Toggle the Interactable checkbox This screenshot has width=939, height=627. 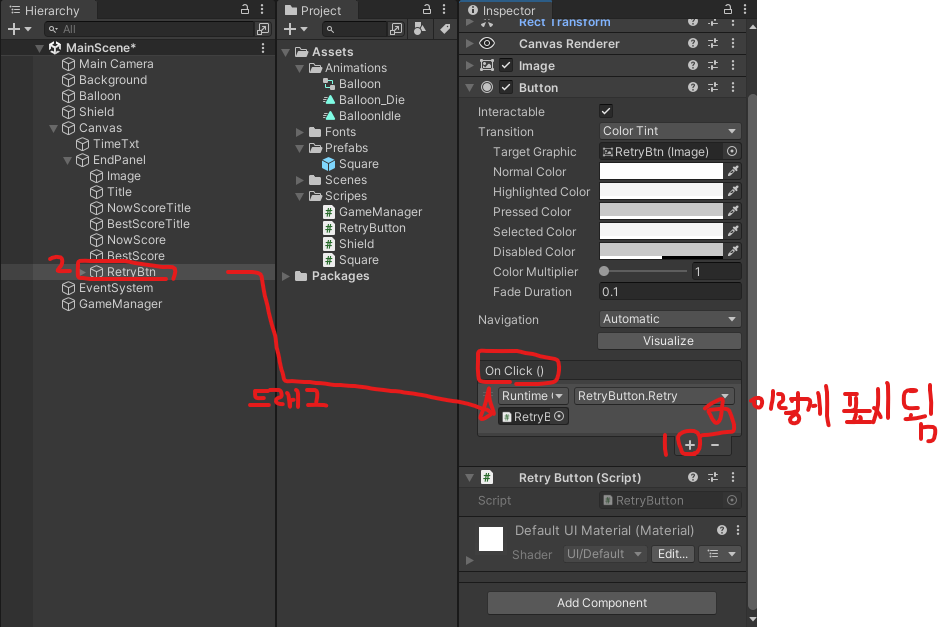(606, 111)
